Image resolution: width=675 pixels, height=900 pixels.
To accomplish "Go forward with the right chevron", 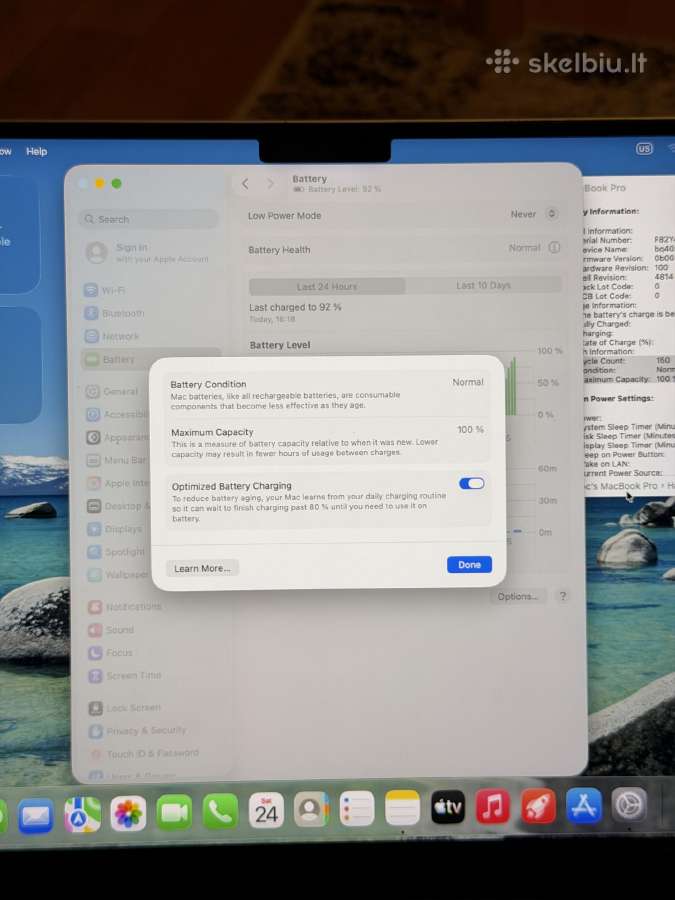I will pyautogui.click(x=270, y=184).
